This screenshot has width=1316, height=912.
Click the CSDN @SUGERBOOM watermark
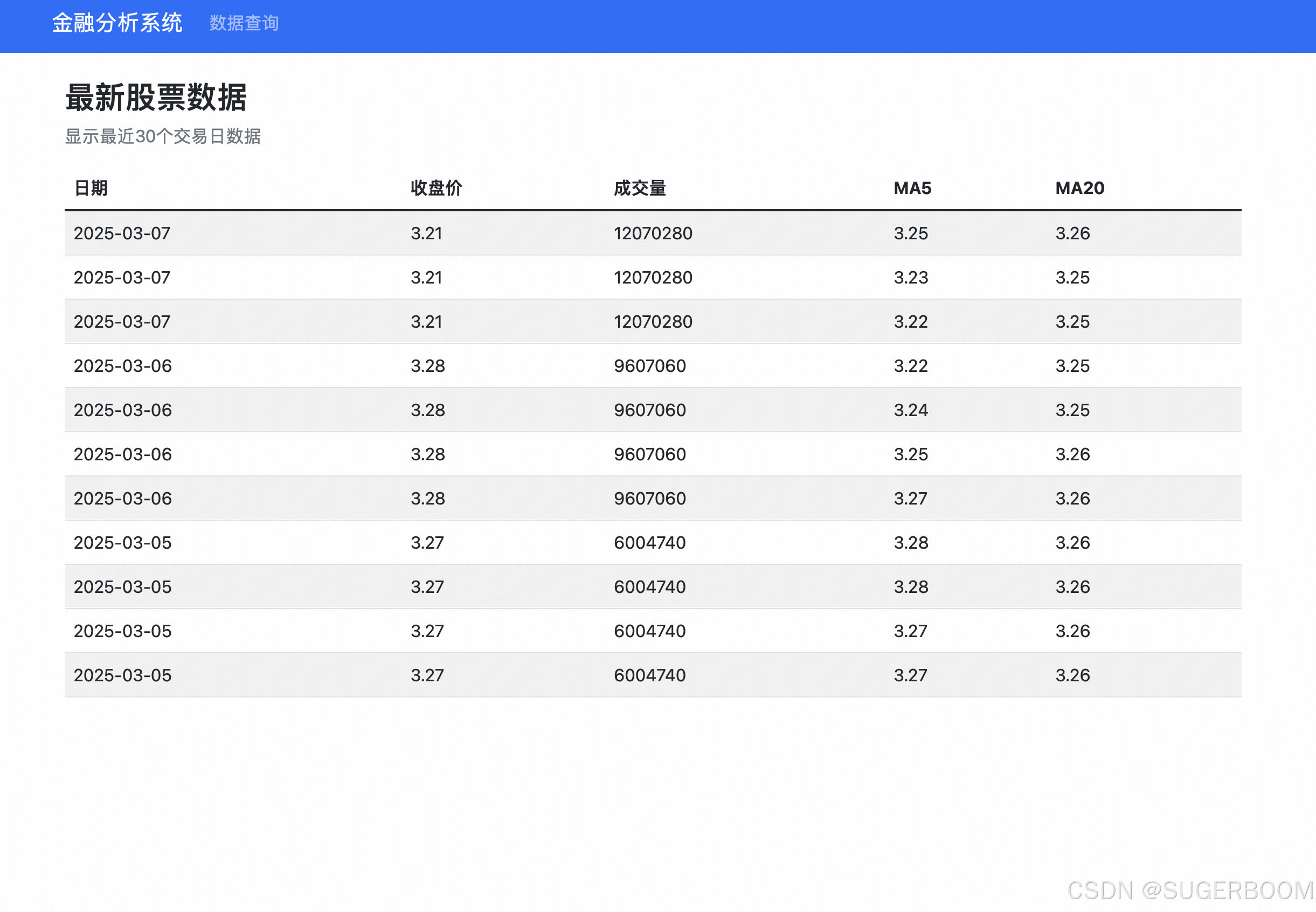pos(1190,890)
